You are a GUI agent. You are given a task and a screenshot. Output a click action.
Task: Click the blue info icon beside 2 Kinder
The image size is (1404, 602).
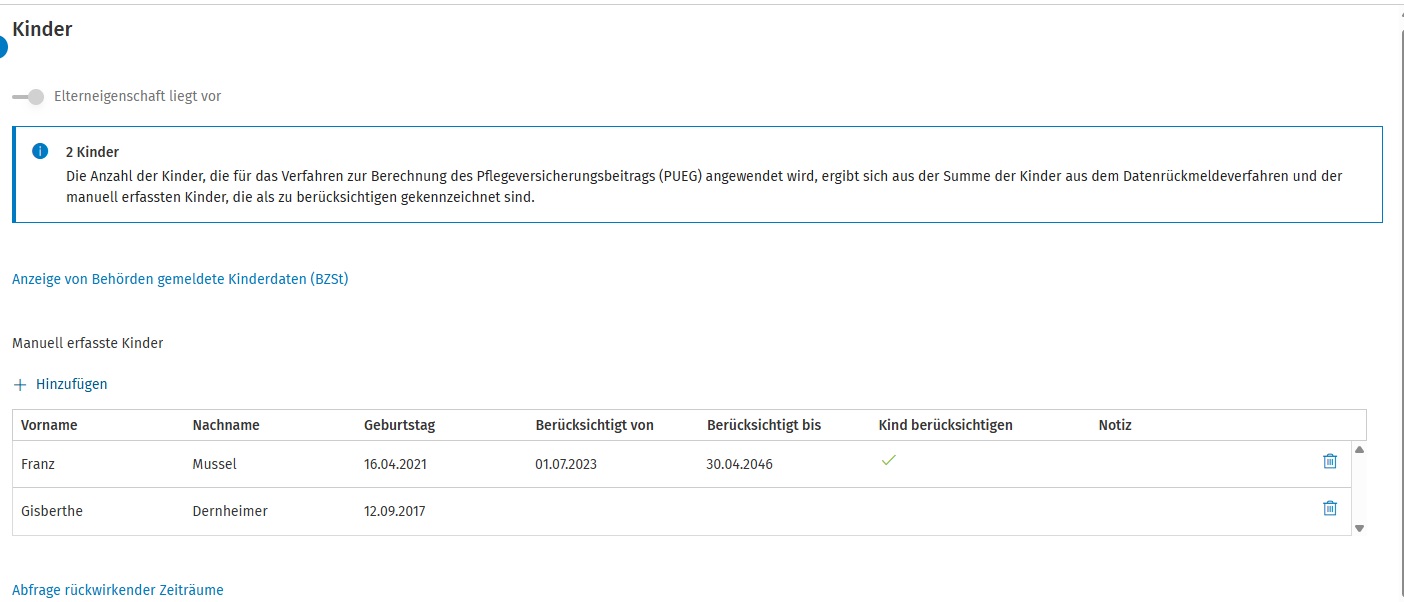pos(40,152)
